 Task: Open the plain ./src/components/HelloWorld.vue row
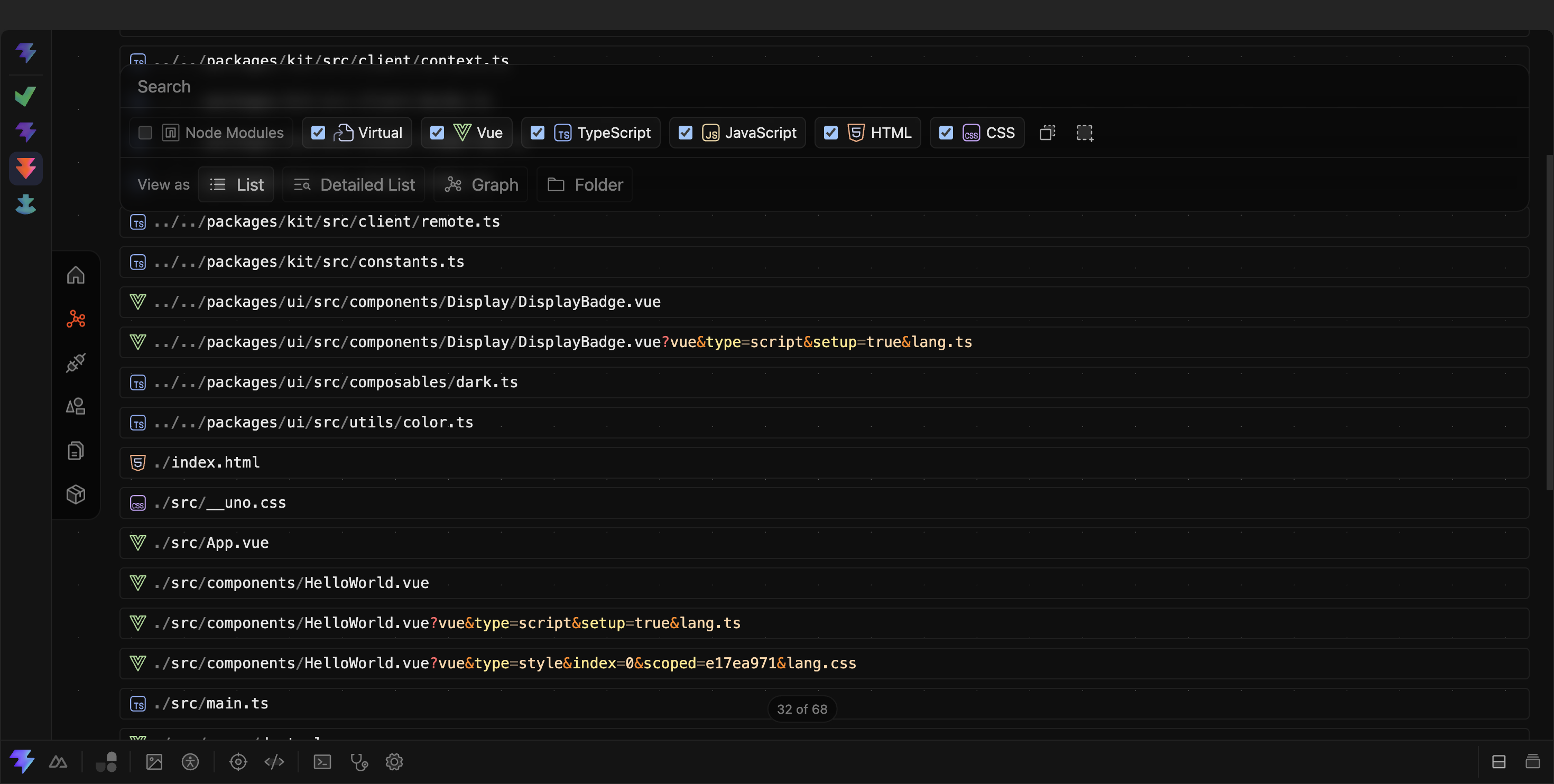click(x=824, y=583)
